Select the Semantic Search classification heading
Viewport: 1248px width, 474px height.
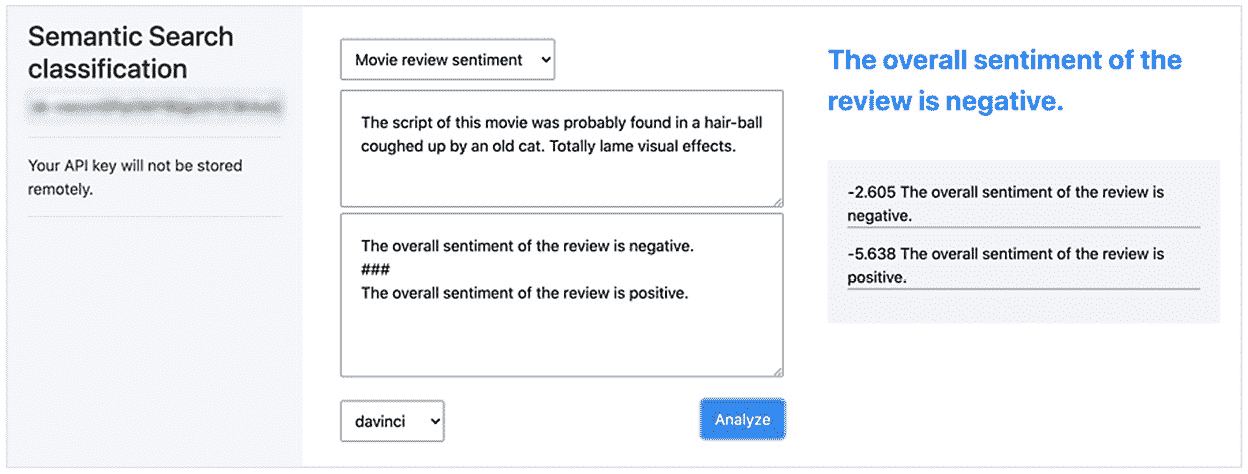tap(131, 53)
